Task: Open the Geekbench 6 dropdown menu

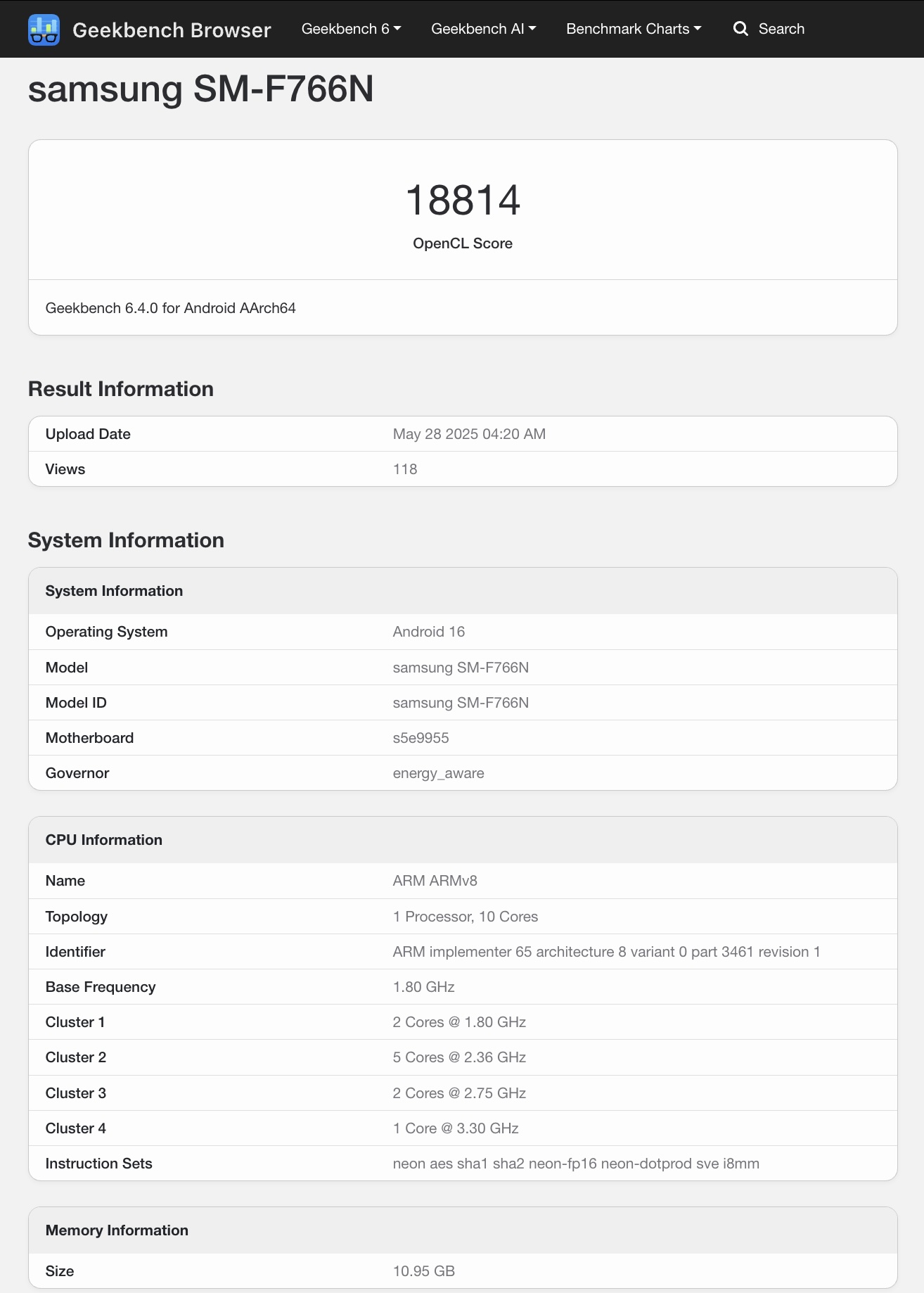Action: pos(351,29)
